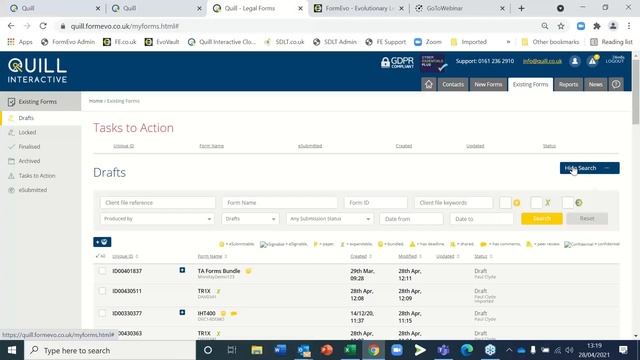Screen dimensions: 640x360
Task: Open a new browser tab with plus
Action: [521, 8]
